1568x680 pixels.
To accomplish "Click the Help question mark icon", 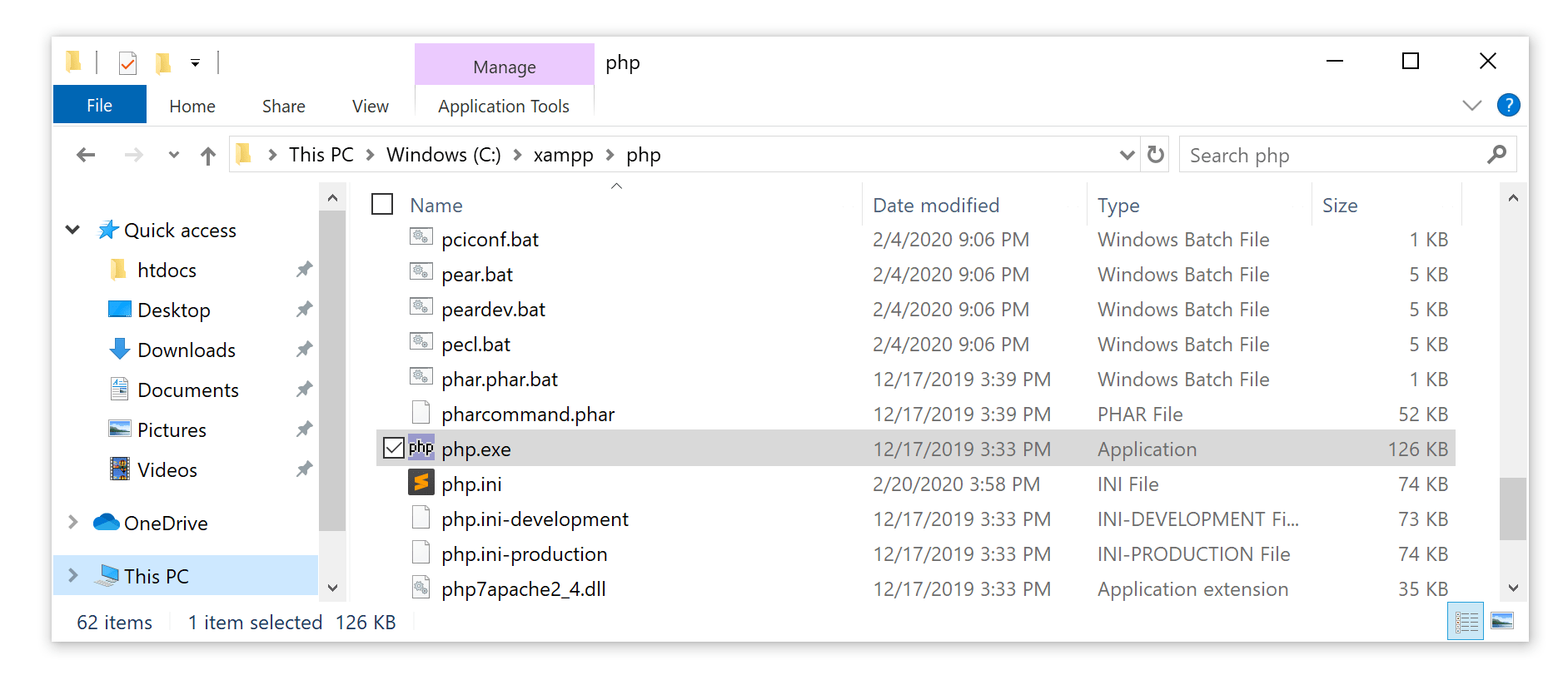I will click(x=1509, y=105).
